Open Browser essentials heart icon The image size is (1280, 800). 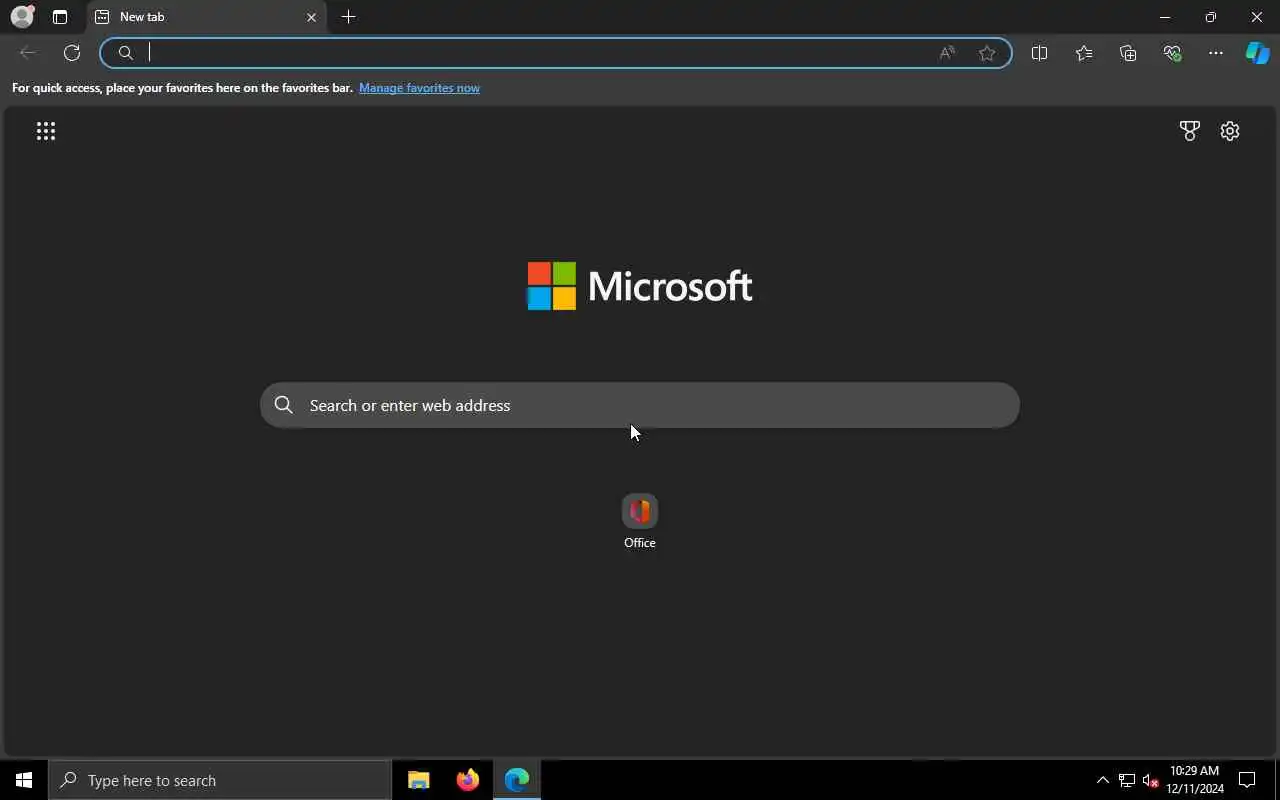click(x=1172, y=53)
